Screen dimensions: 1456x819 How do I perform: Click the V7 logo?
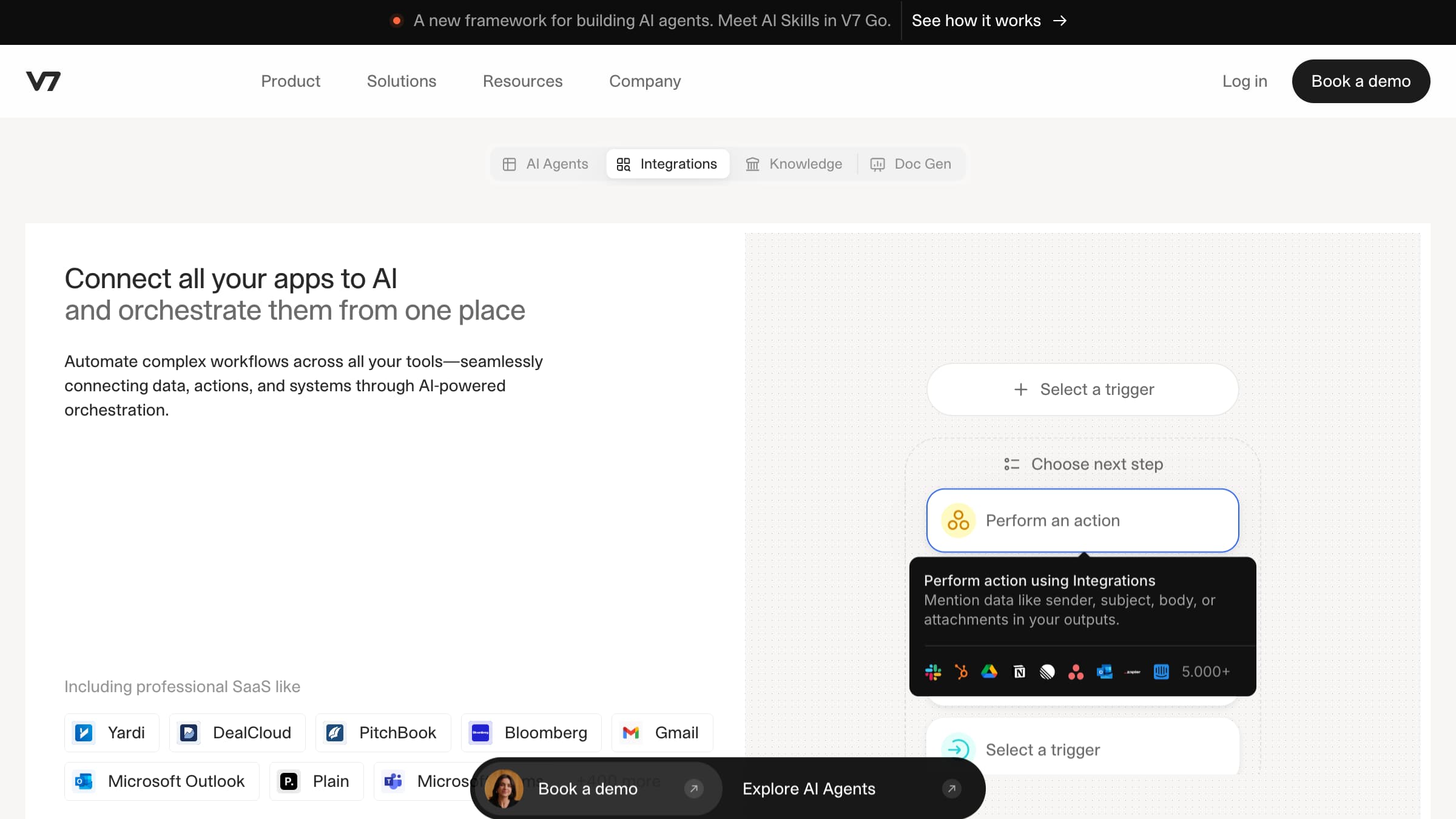[x=43, y=81]
